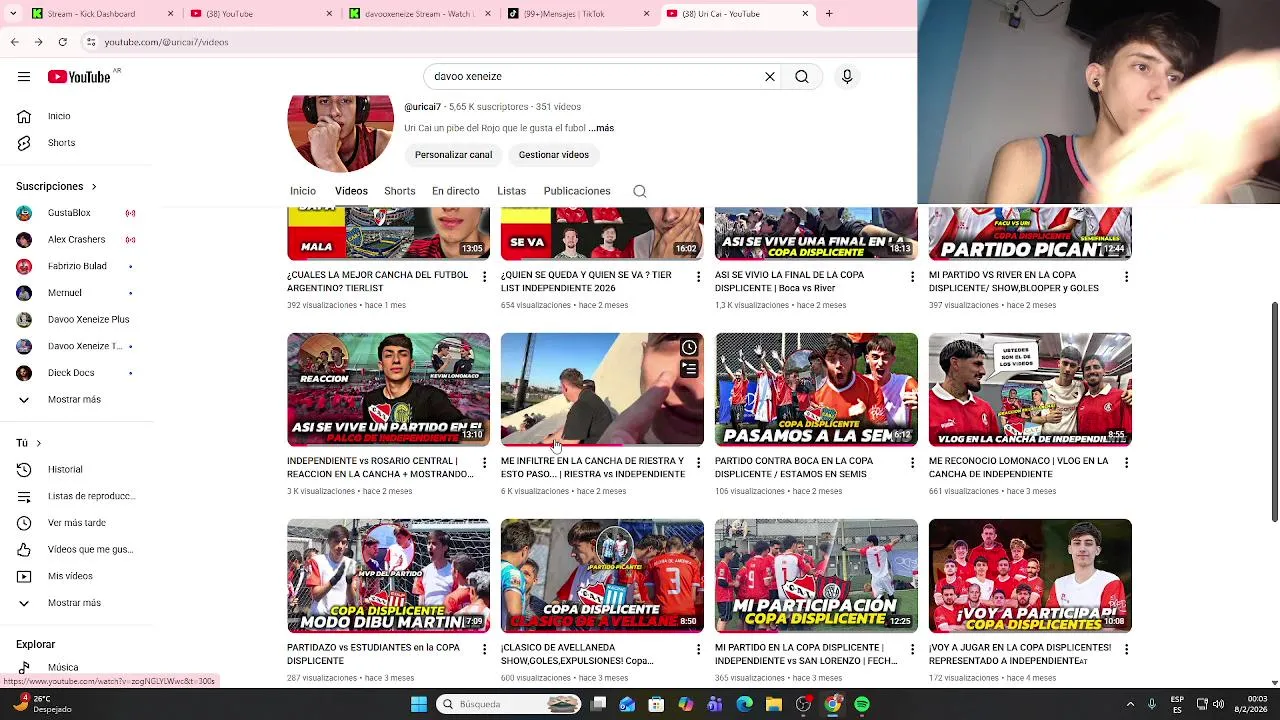Viewport: 1280px width, 720px height.
Task: Start voice search with the microphone icon
Action: [x=847, y=77]
